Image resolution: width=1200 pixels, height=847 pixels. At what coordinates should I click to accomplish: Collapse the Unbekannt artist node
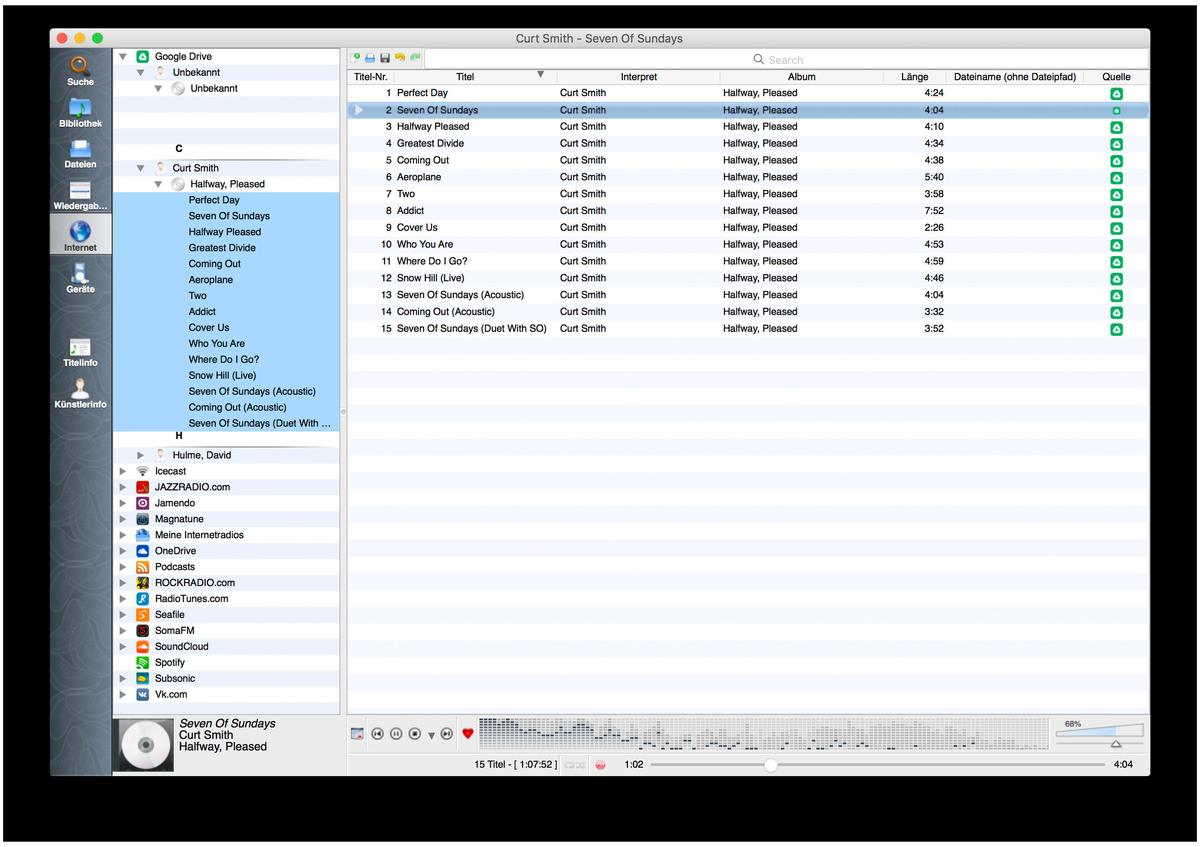(141, 73)
